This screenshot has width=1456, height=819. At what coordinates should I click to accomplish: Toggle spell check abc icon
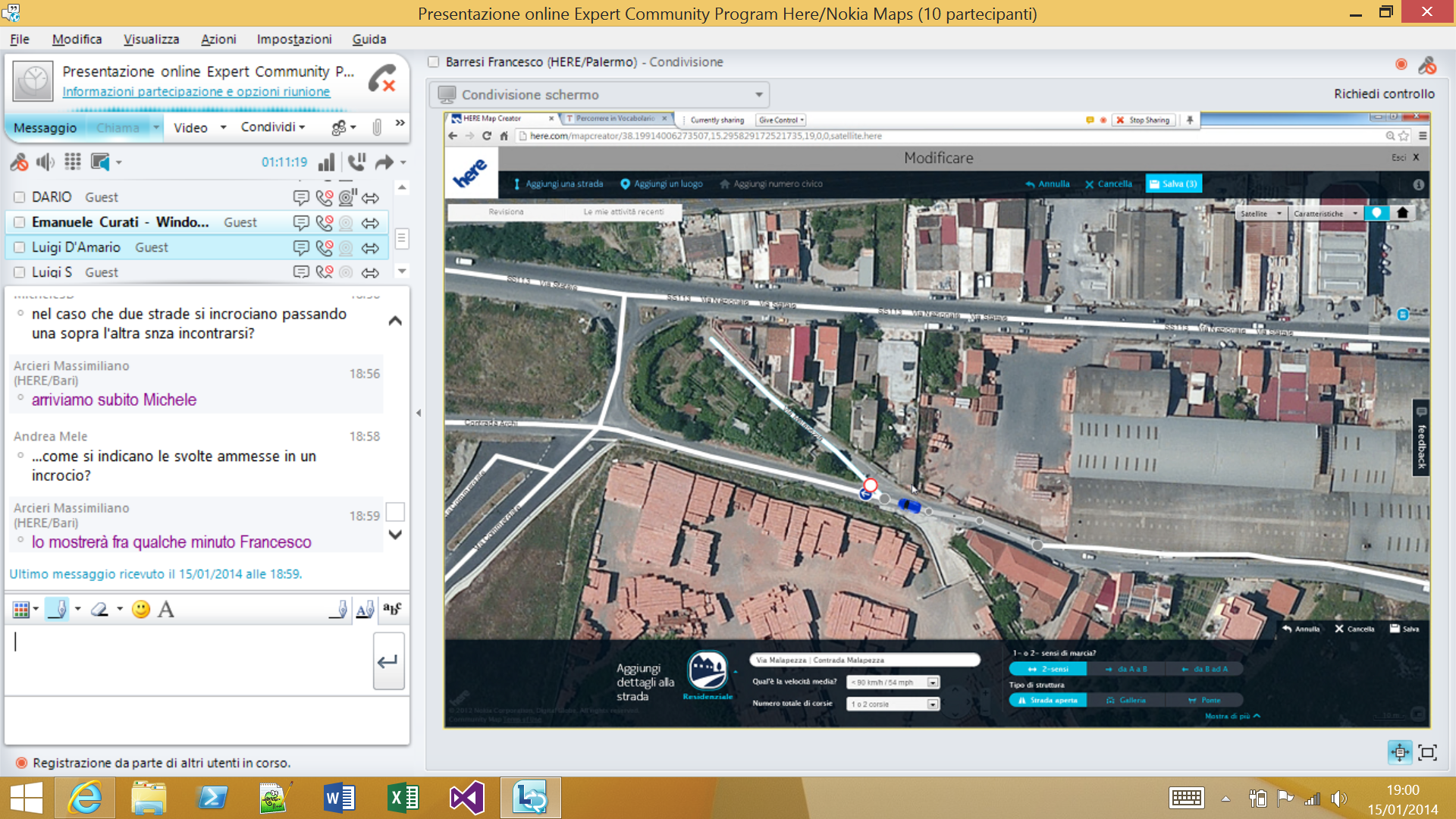point(392,609)
